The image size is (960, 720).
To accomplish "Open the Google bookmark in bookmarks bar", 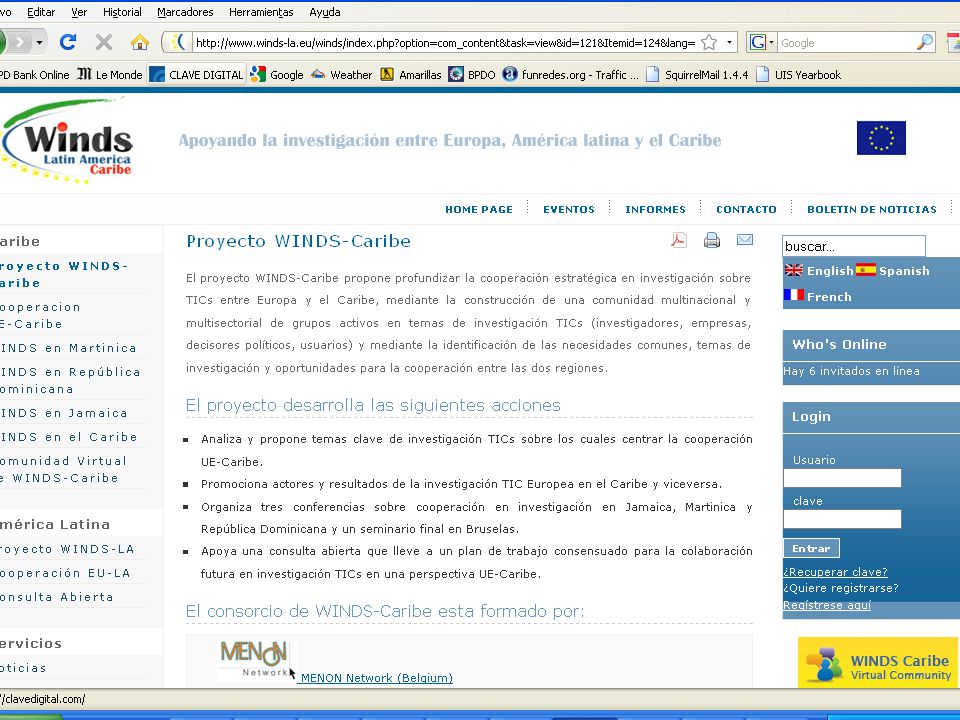I will [277, 75].
